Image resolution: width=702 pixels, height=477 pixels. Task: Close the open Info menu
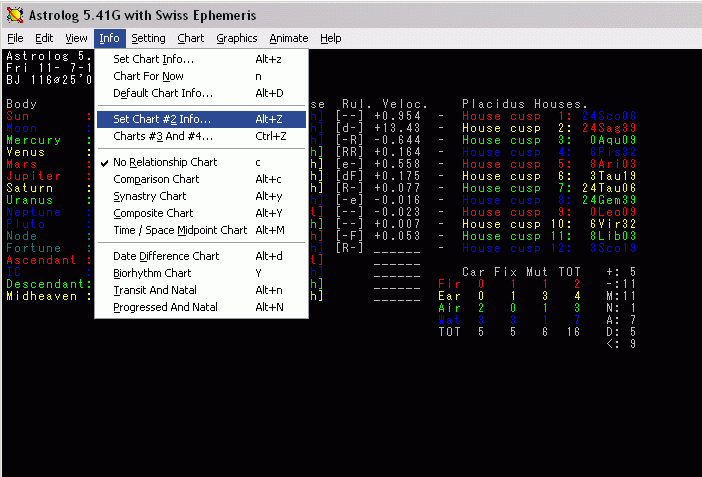[x=109, y=39]
